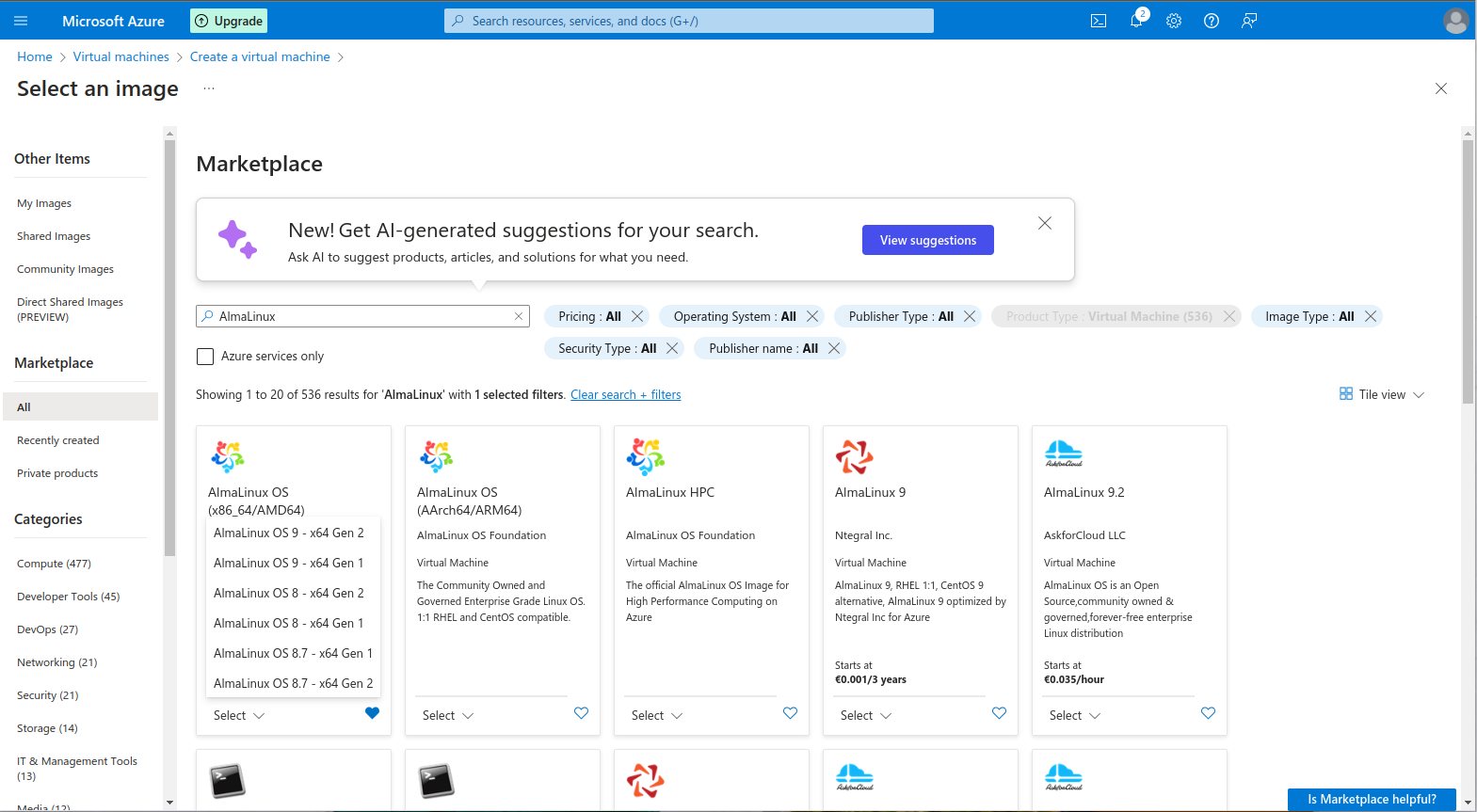Expand Select dropdown on AlmaLinux OS AArch64
Image resolution: width=1477 pixels, height=812 pixels.
tap(448, 715)
